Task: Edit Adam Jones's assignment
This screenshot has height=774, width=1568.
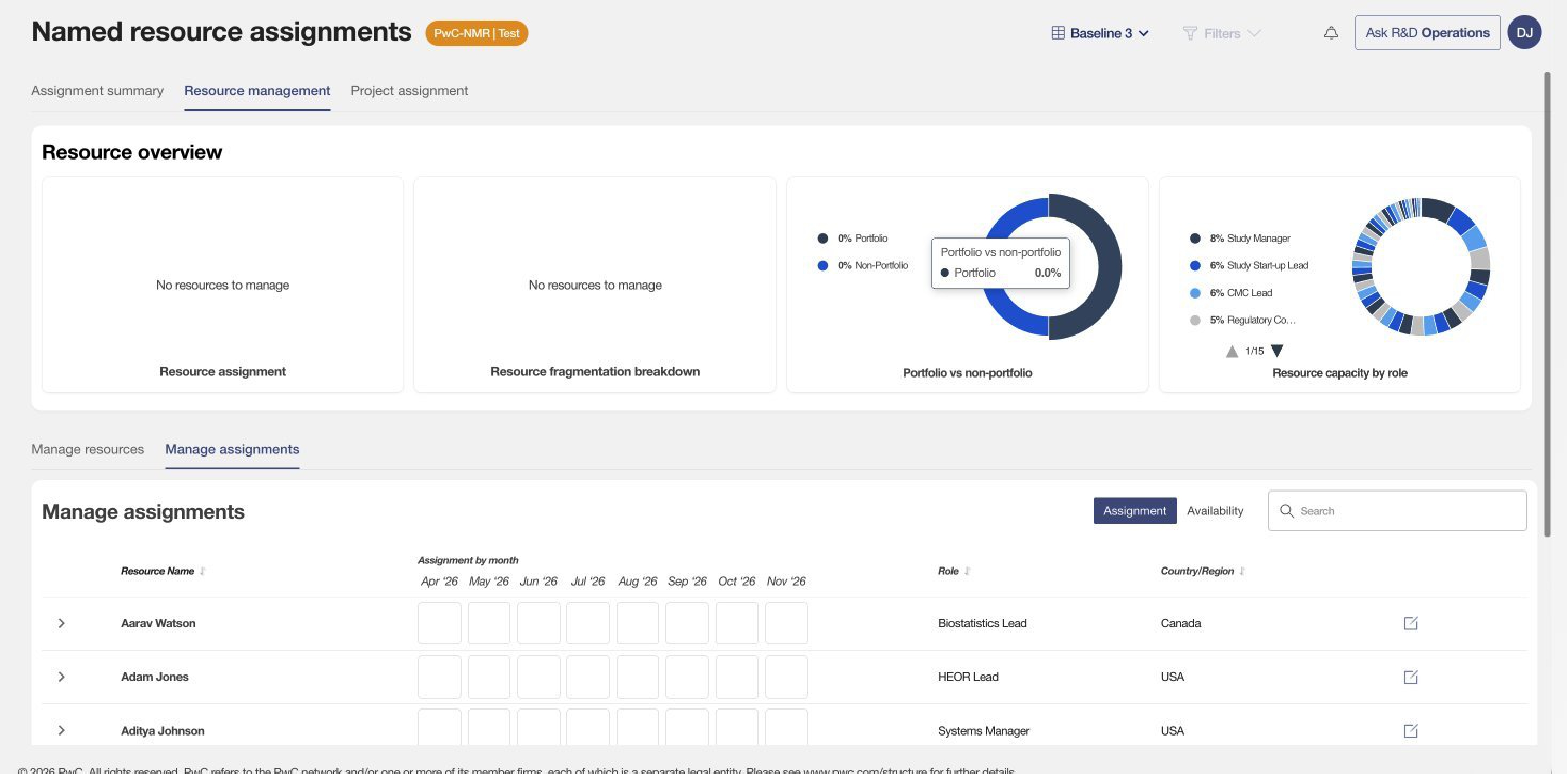Action: pos(1411,677)
